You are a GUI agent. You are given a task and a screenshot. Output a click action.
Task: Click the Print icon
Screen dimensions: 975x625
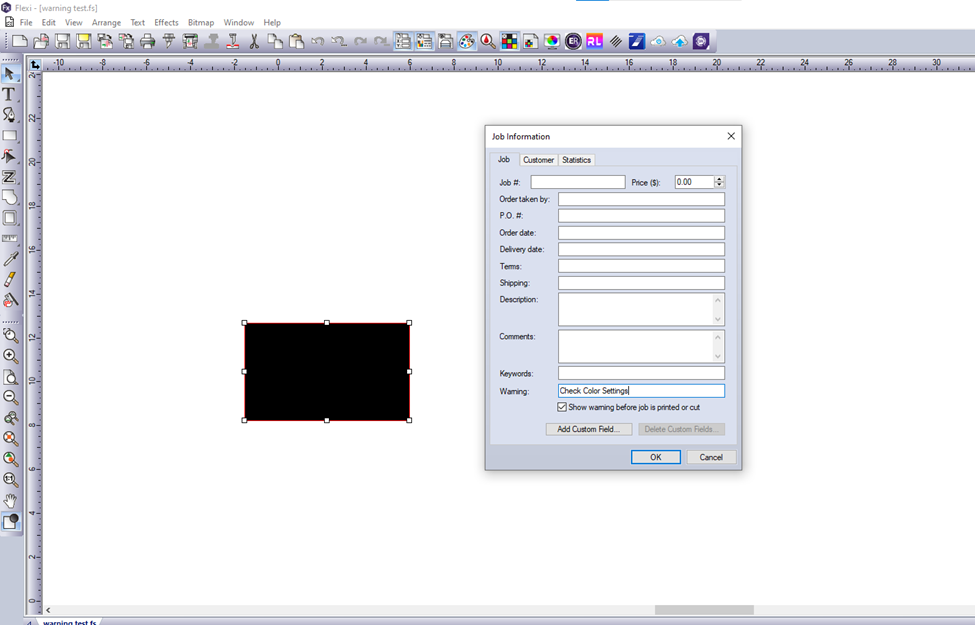pos(147,42)
